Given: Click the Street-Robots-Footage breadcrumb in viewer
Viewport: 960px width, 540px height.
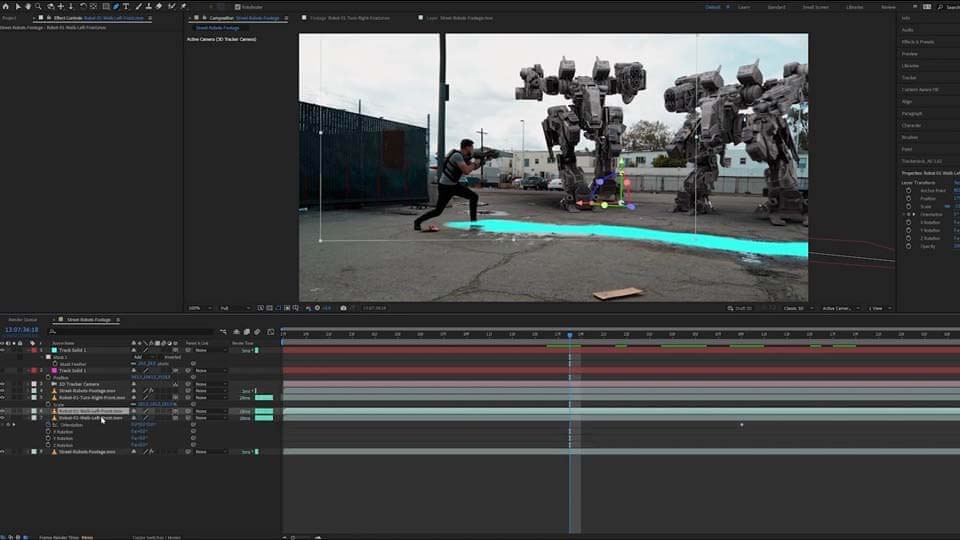Looking at the screenshot, I should coord(217,28).
